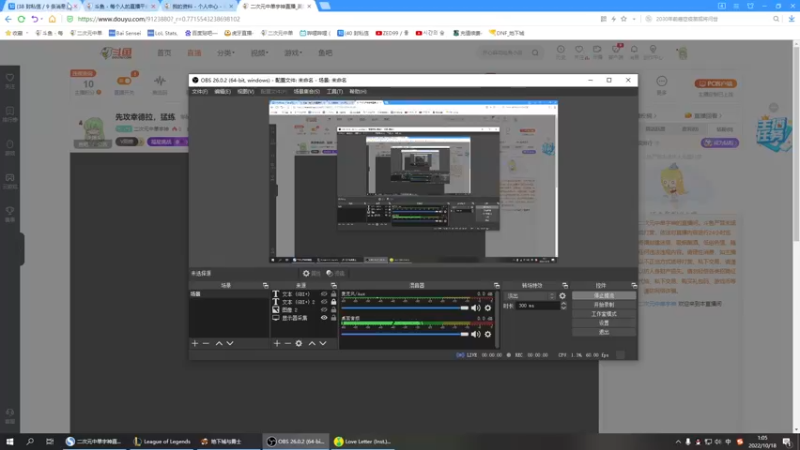The height and width of the screenshot is (450, 800).
Task: Toggle visibility of 文本 (GDI+) source
Action: pyautogui.click(x=324, y=294)
